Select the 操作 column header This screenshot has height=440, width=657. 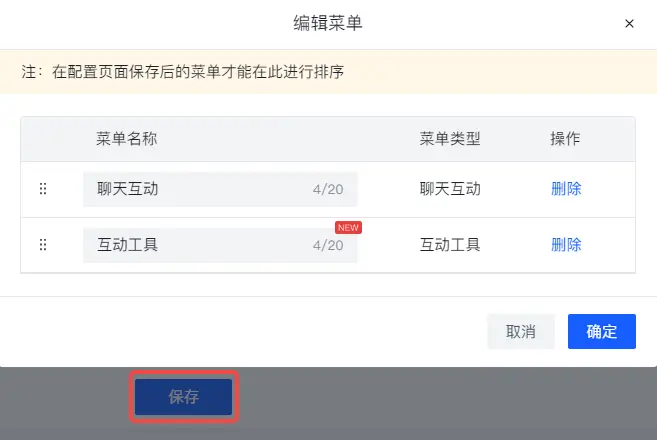565,139
